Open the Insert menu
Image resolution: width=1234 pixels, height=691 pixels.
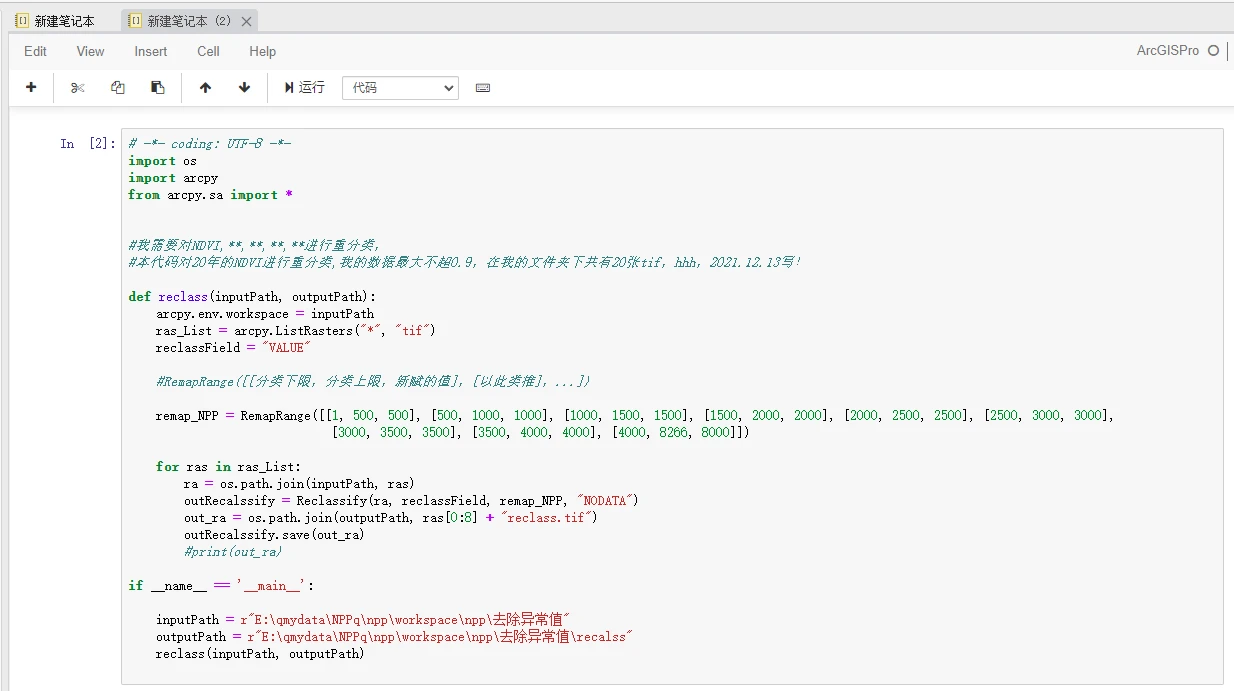[x=151, y=51]
